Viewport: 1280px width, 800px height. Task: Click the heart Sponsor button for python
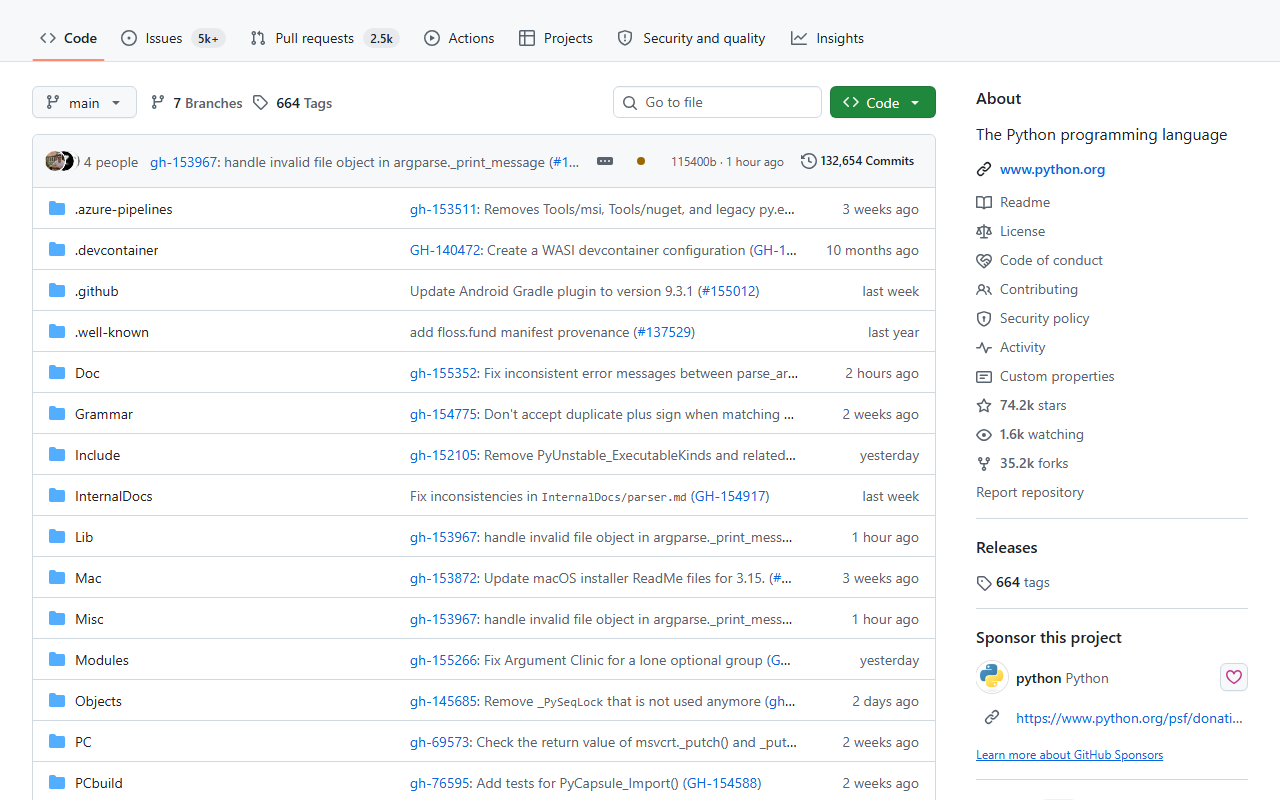click(x=1234, y=677)
